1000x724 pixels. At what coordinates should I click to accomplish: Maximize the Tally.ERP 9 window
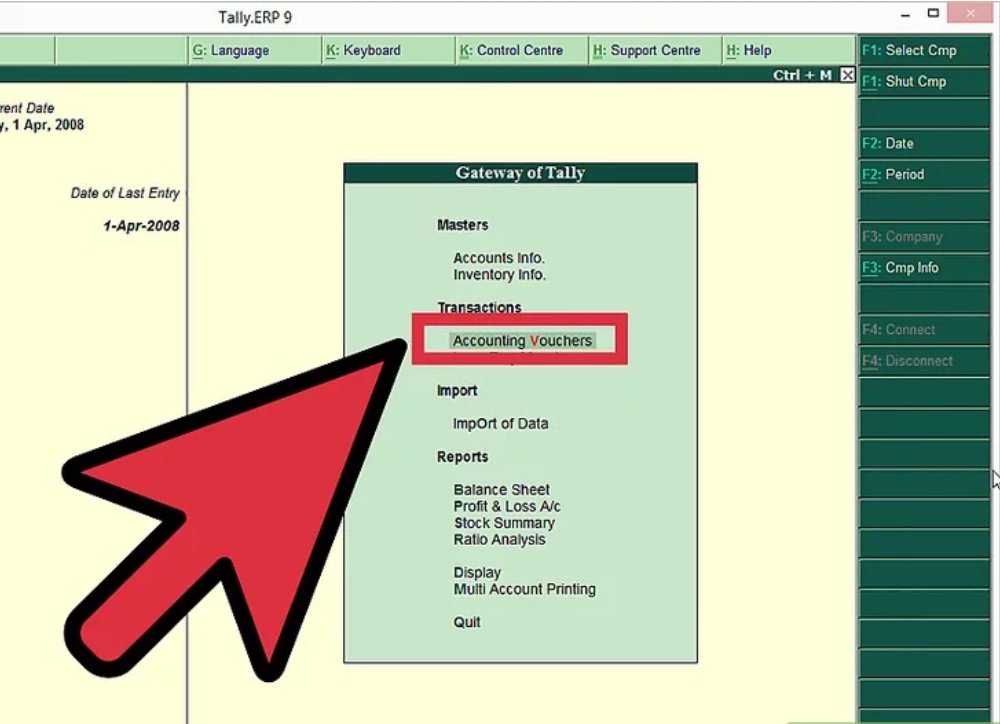(x=934, y=13)
